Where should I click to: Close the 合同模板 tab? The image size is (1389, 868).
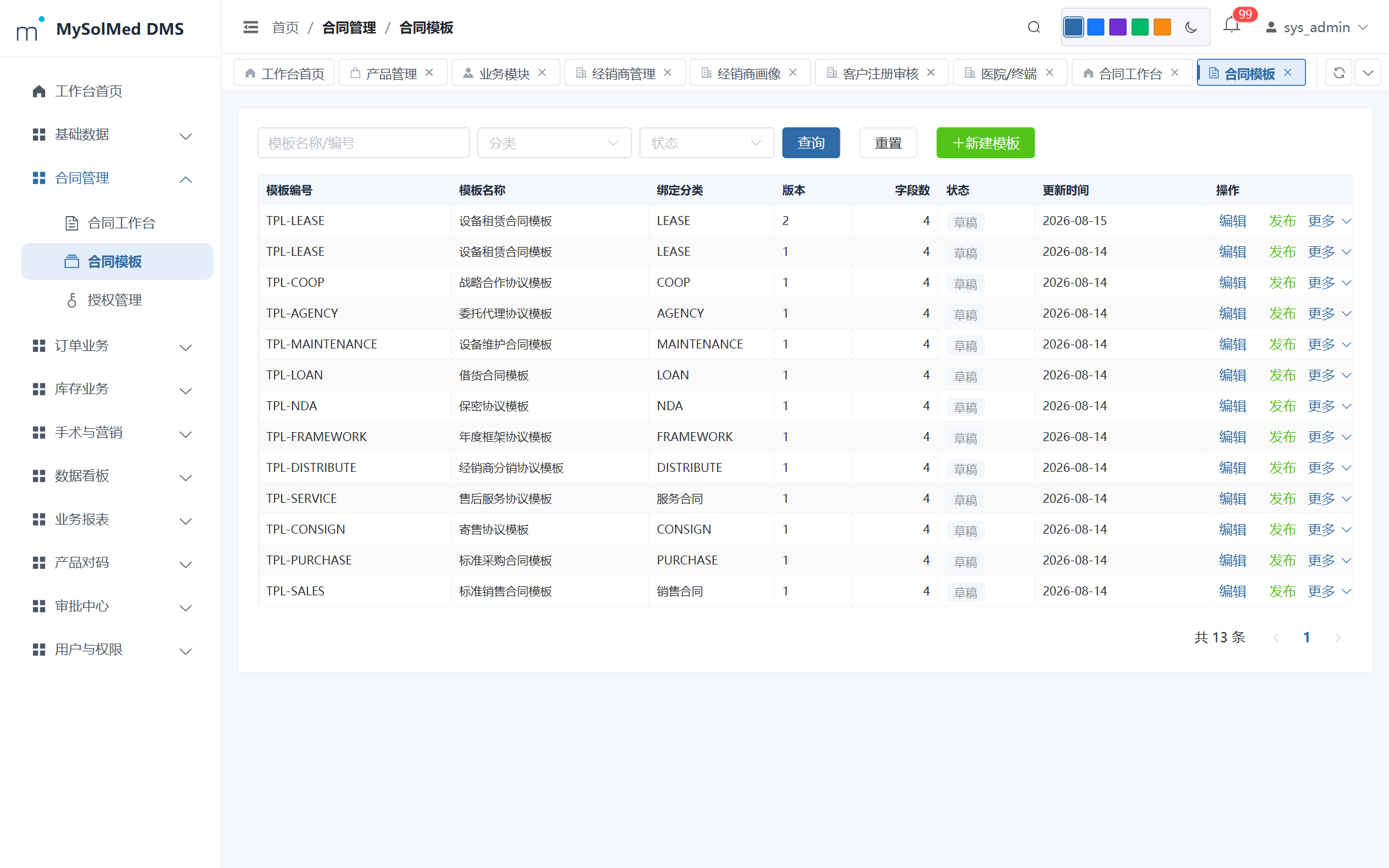click(1288, 73)
